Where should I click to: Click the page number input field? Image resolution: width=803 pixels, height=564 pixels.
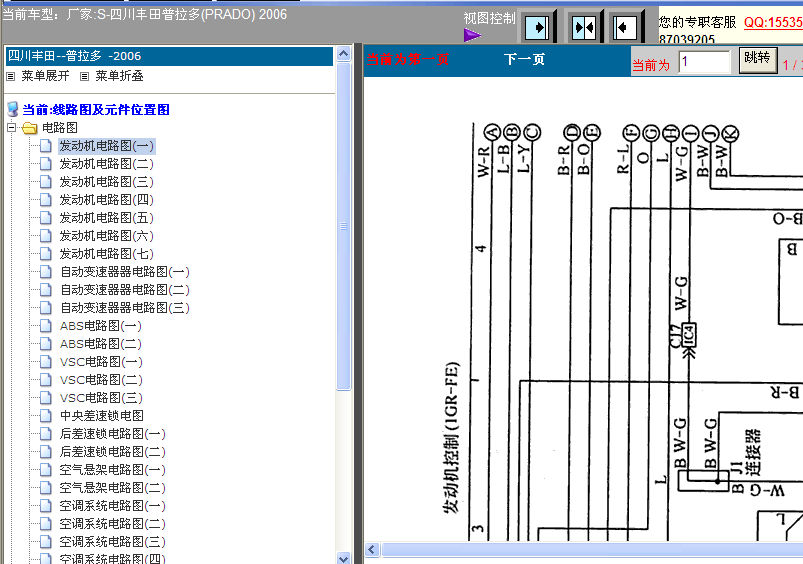coord(704,62)
